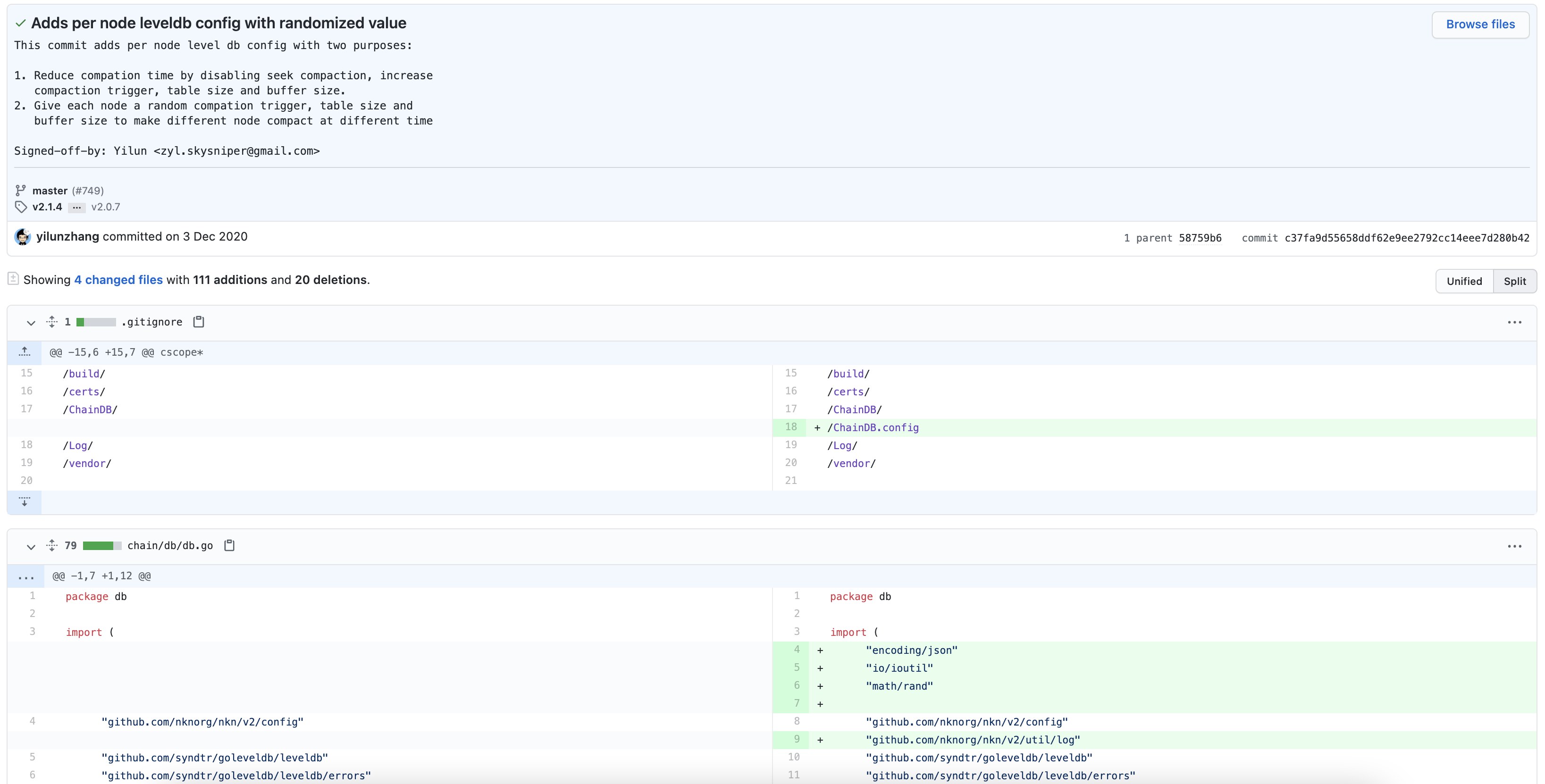This screenshot has height=784, width=1545.
Task: Click the Browse files button
Action: (1479, 25)
